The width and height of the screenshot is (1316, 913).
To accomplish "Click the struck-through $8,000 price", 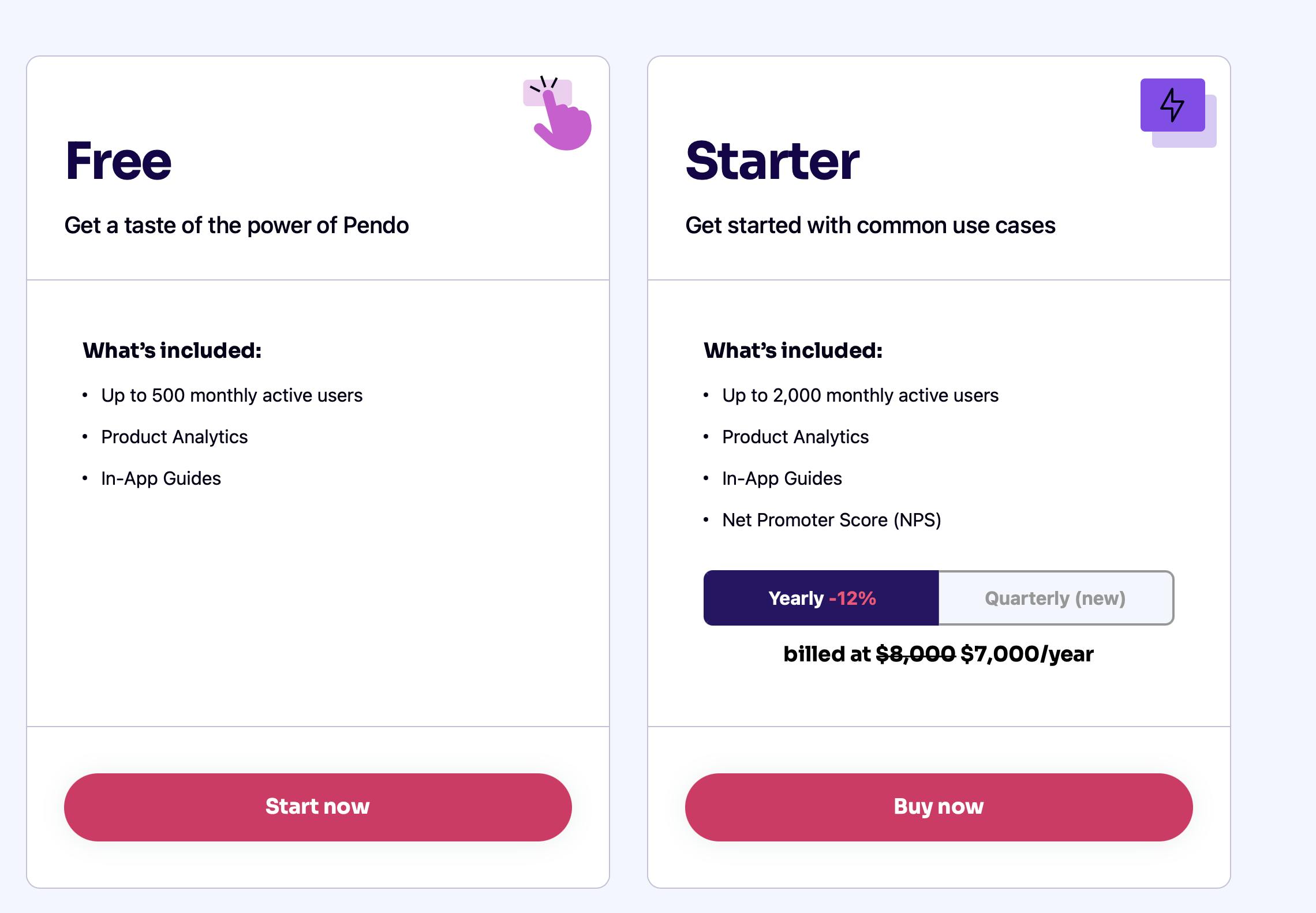I will [x=915, y=654].
